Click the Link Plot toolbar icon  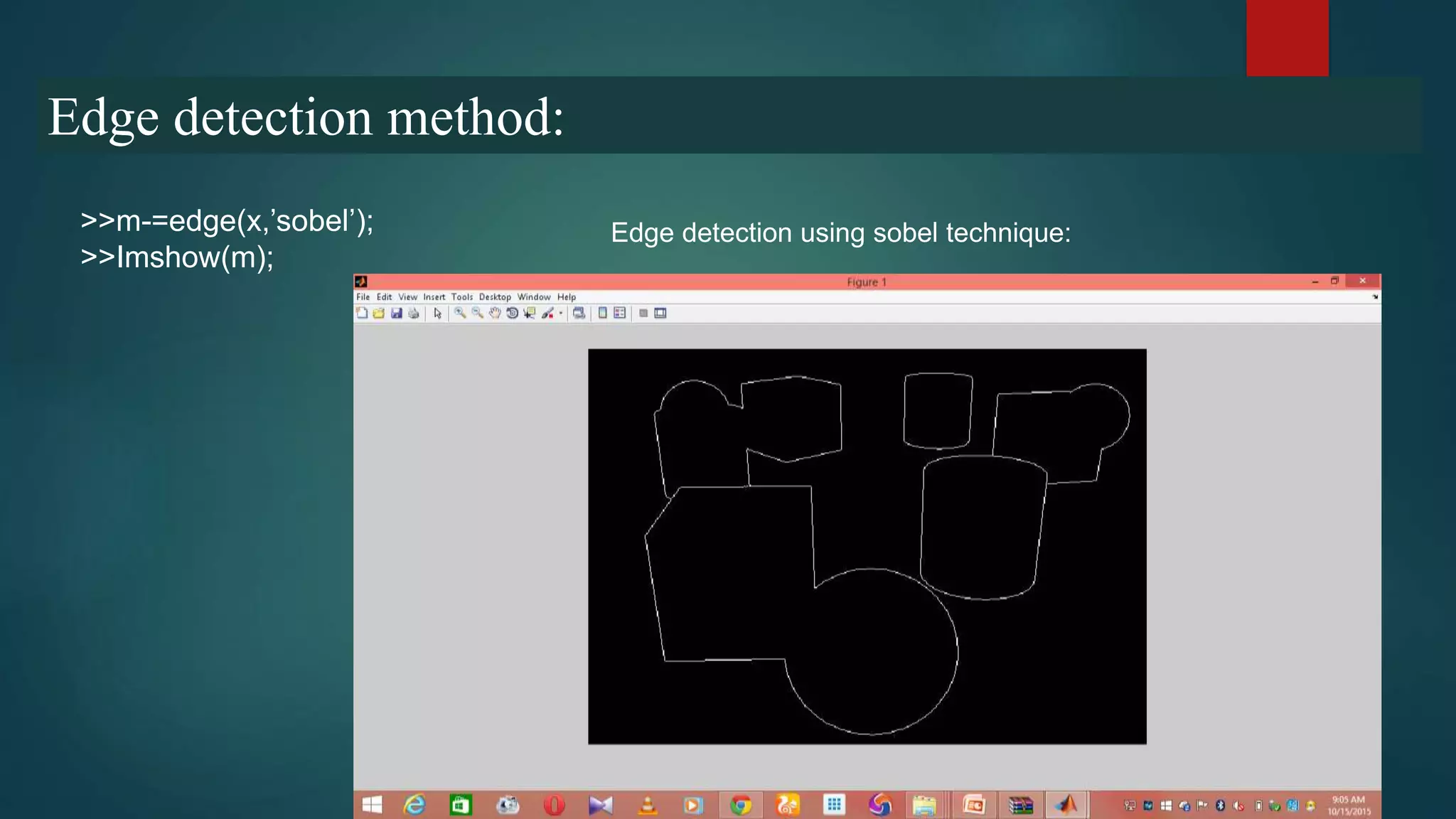pyautogui.click(x=579, y=313)
